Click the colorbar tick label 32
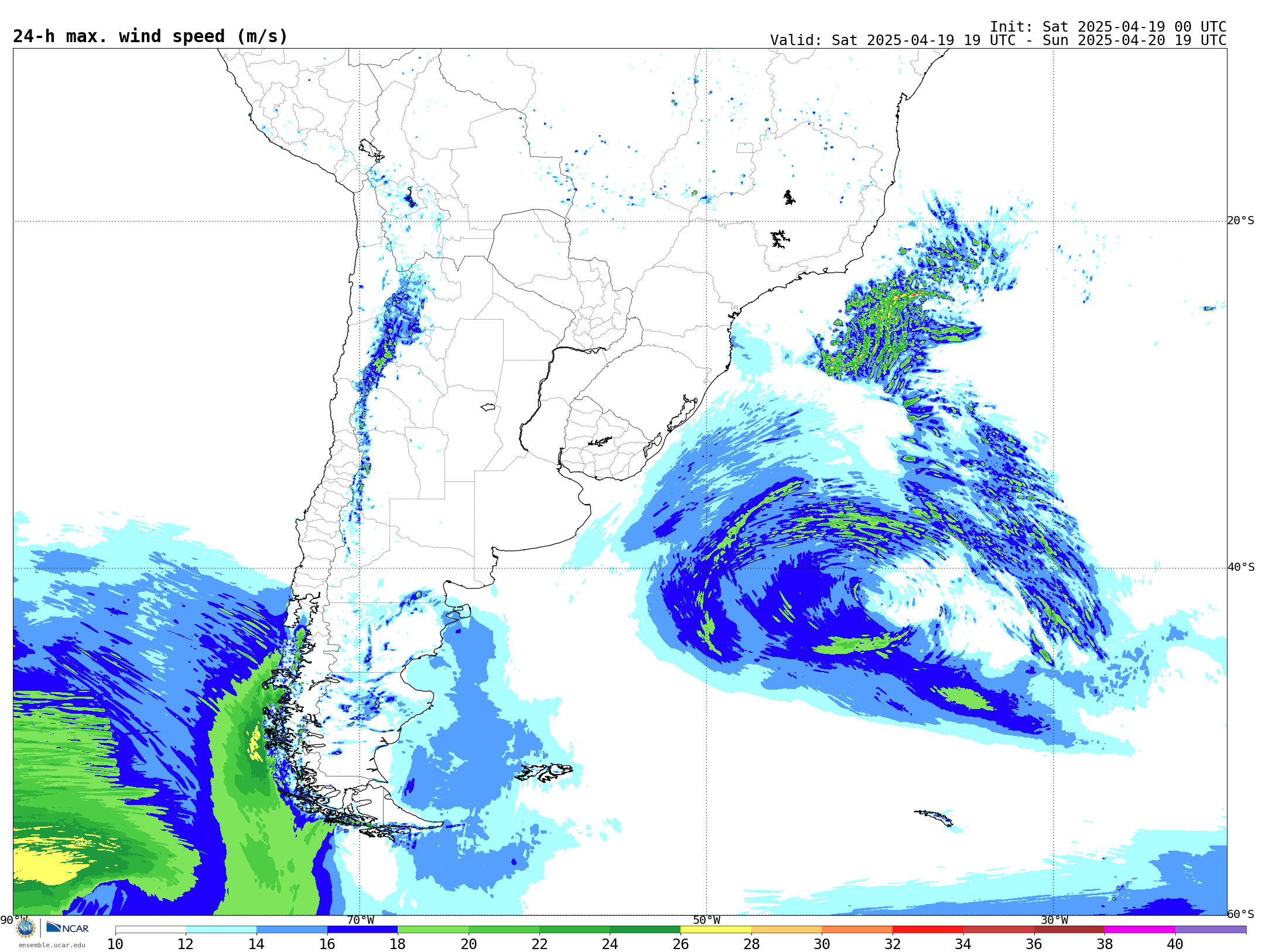1265x952 pixels. pos(893,944)
